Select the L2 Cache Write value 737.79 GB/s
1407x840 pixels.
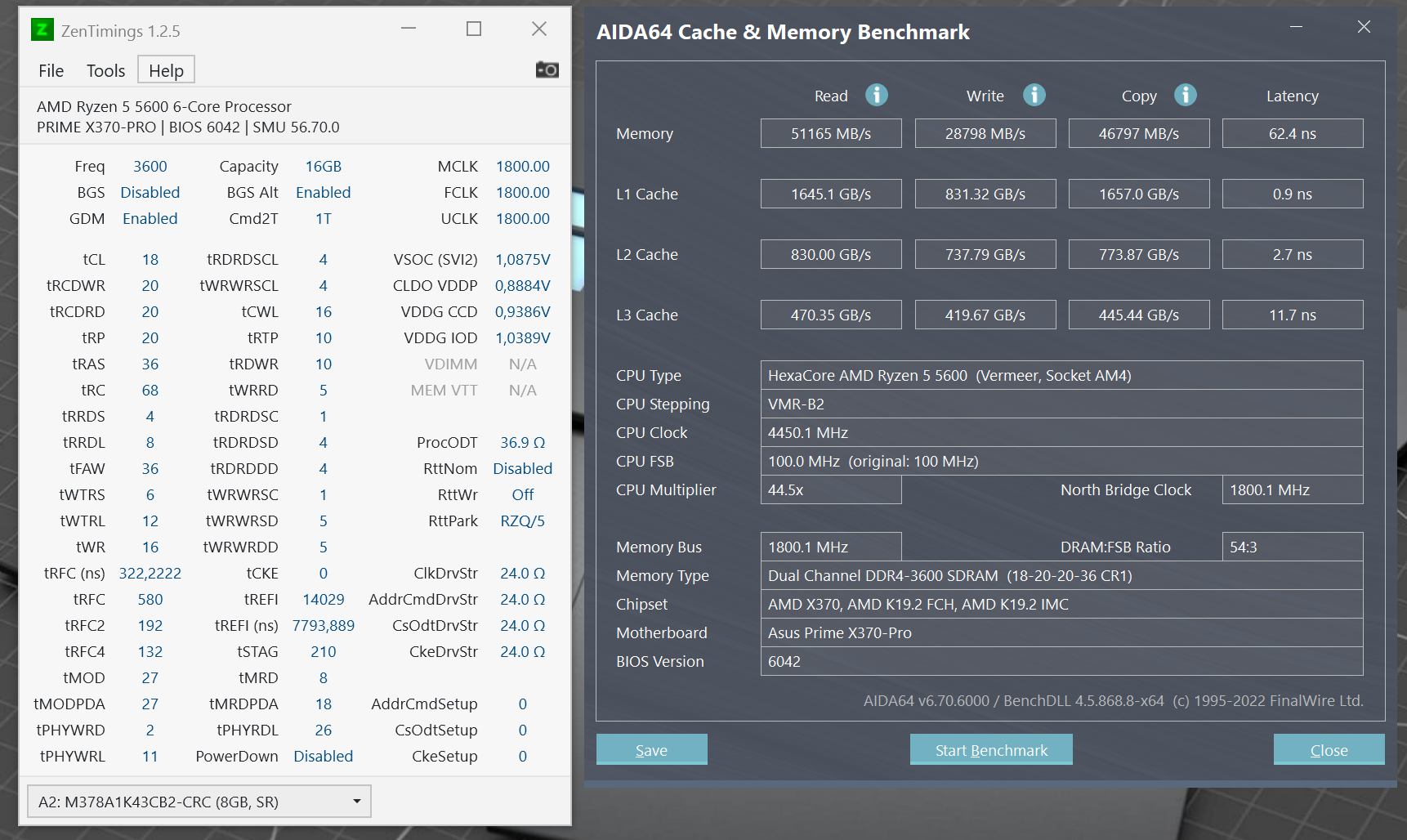point(985,254)
